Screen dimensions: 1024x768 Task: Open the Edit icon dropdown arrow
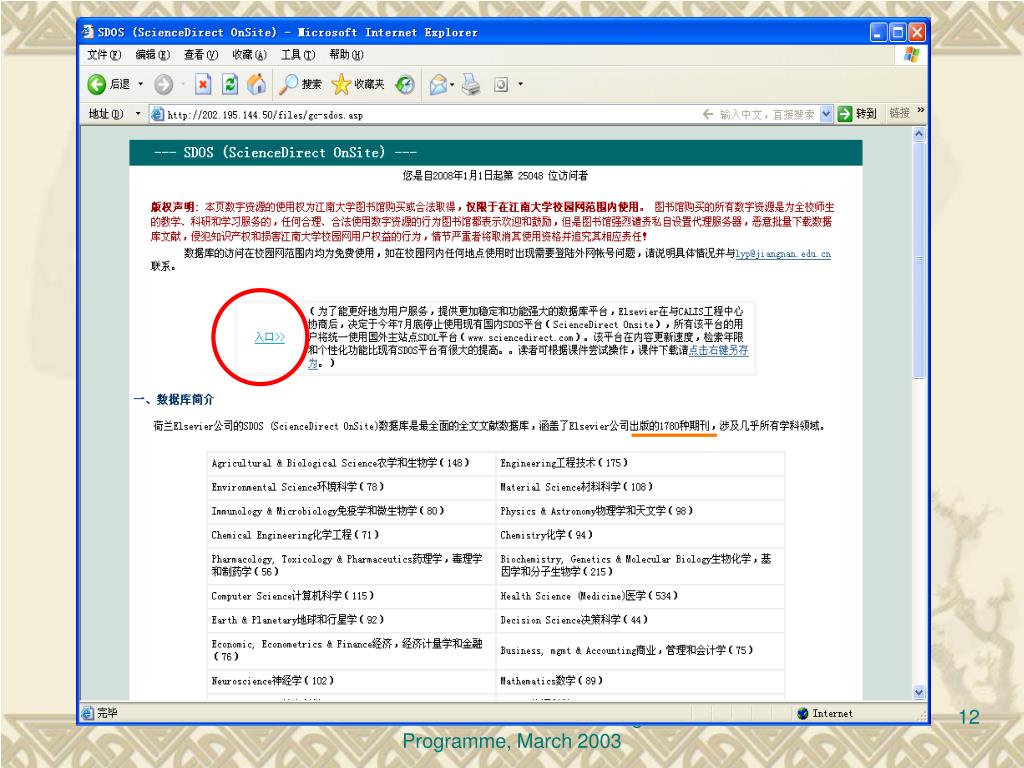(x=520, y=84)
